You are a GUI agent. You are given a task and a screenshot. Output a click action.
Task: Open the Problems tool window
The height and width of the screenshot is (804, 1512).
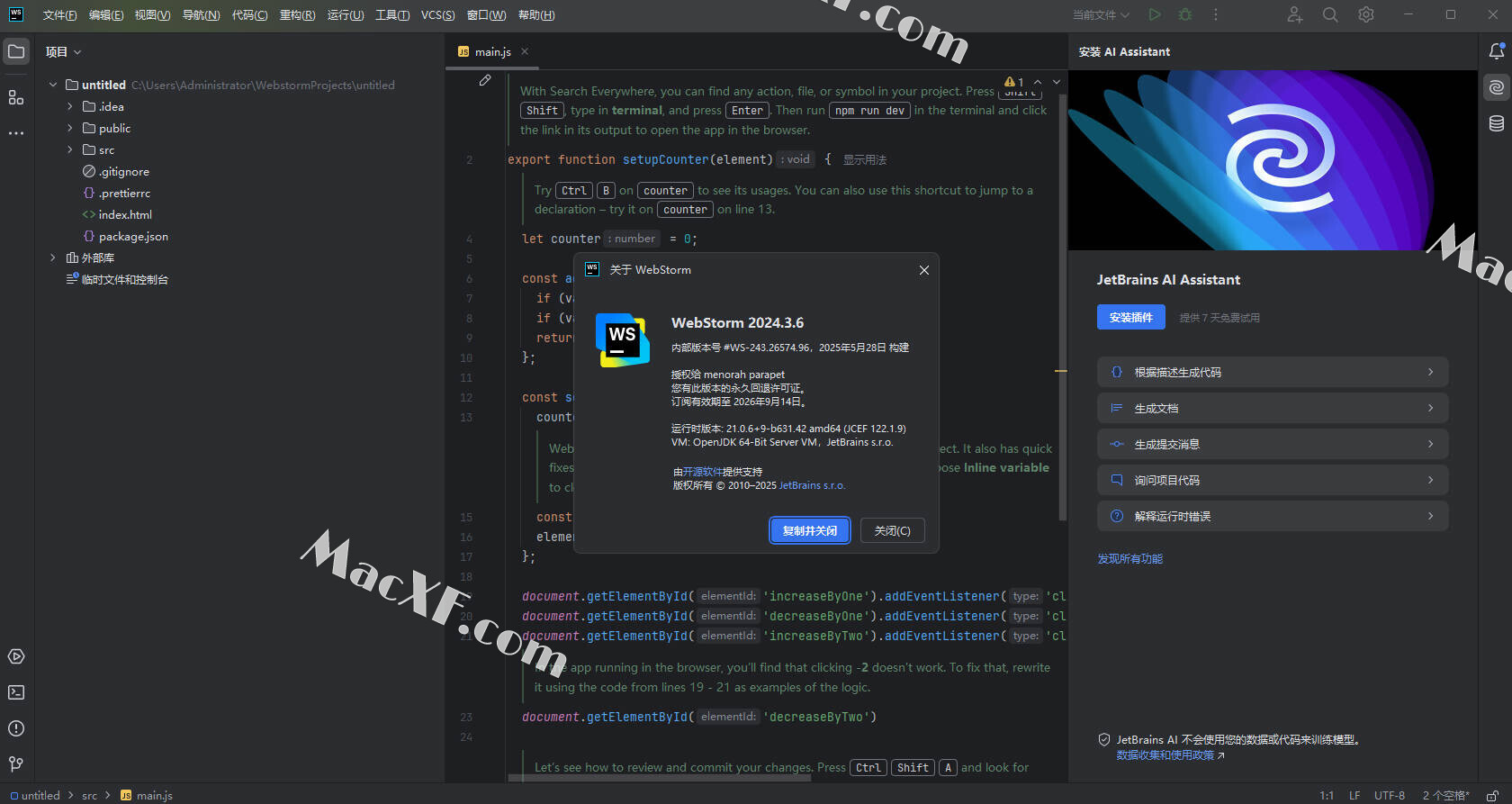click(16, 728)
